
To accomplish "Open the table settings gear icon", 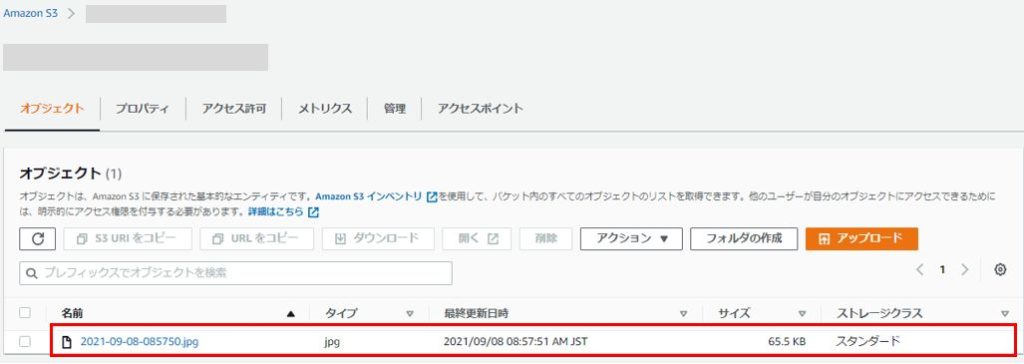I will (1000, 270).
